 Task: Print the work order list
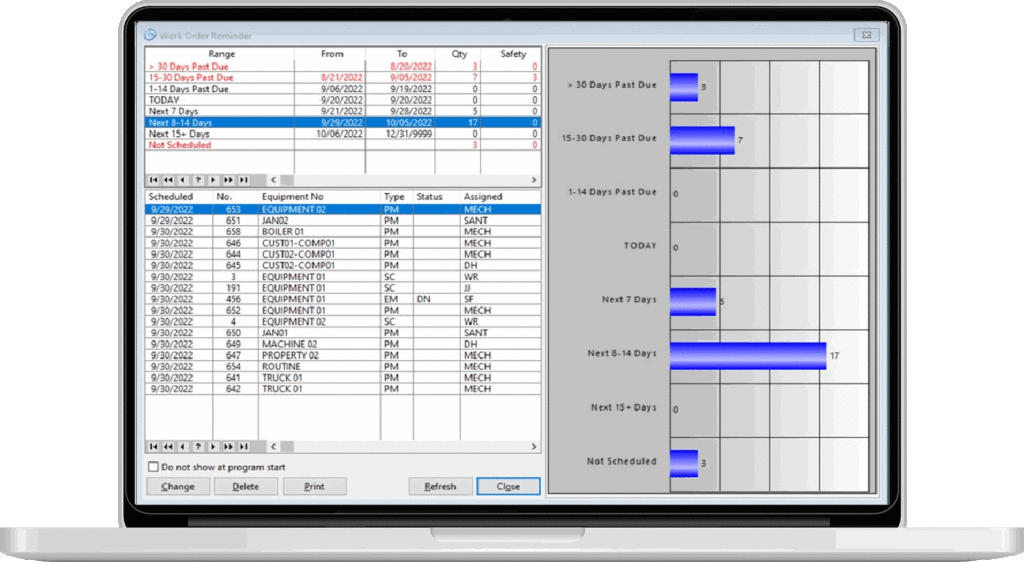pyautogui.click(x=314, y=486)
